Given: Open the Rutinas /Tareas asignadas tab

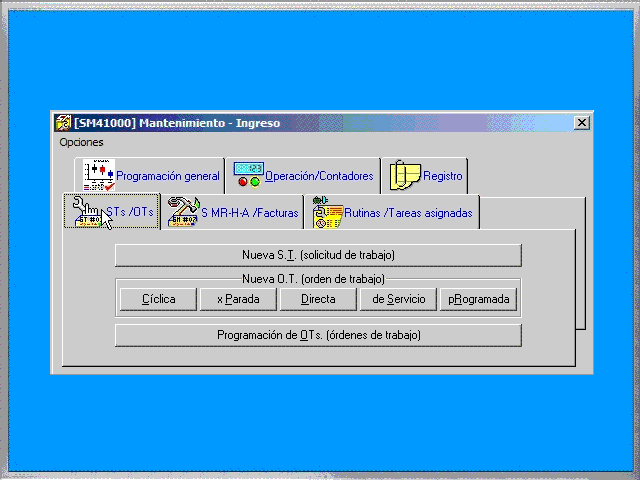Looking at the screenshot, I should pyautogui.click(x=392, y=212).
